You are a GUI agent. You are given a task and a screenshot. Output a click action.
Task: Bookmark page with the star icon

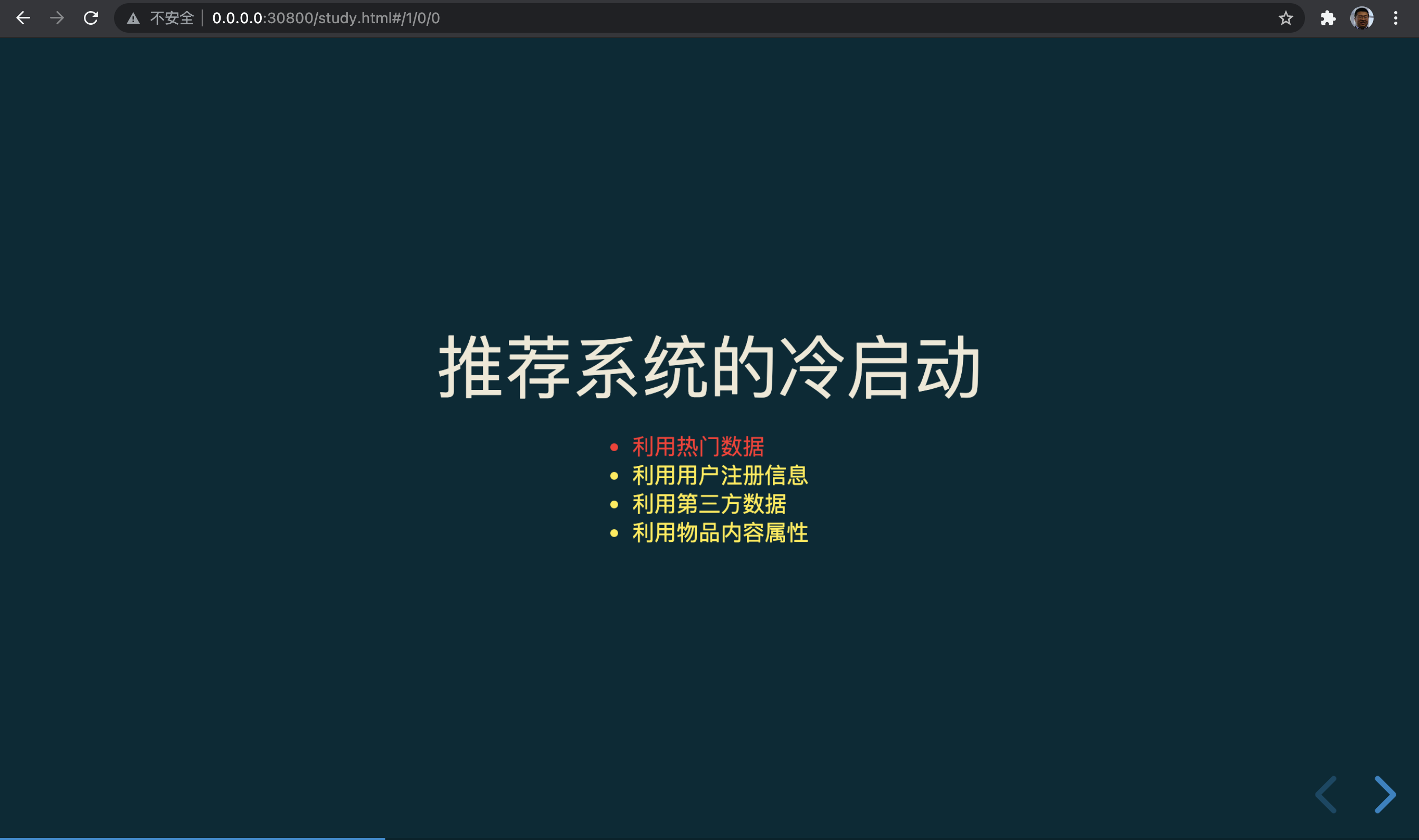[x=1285, y=18]
